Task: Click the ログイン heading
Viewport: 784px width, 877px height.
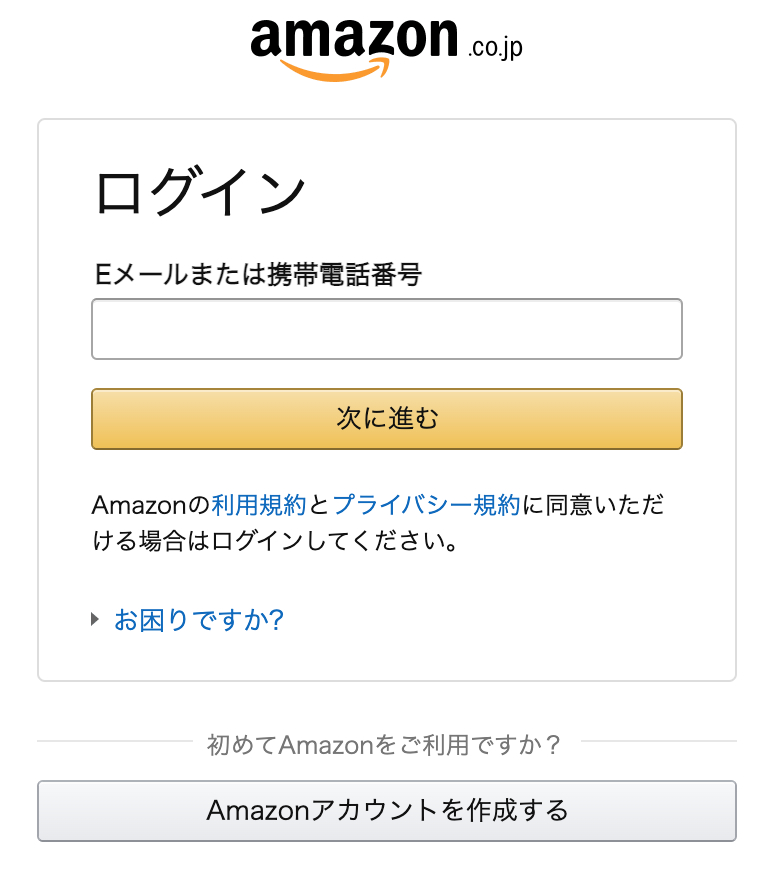Action: click(200, 192)
